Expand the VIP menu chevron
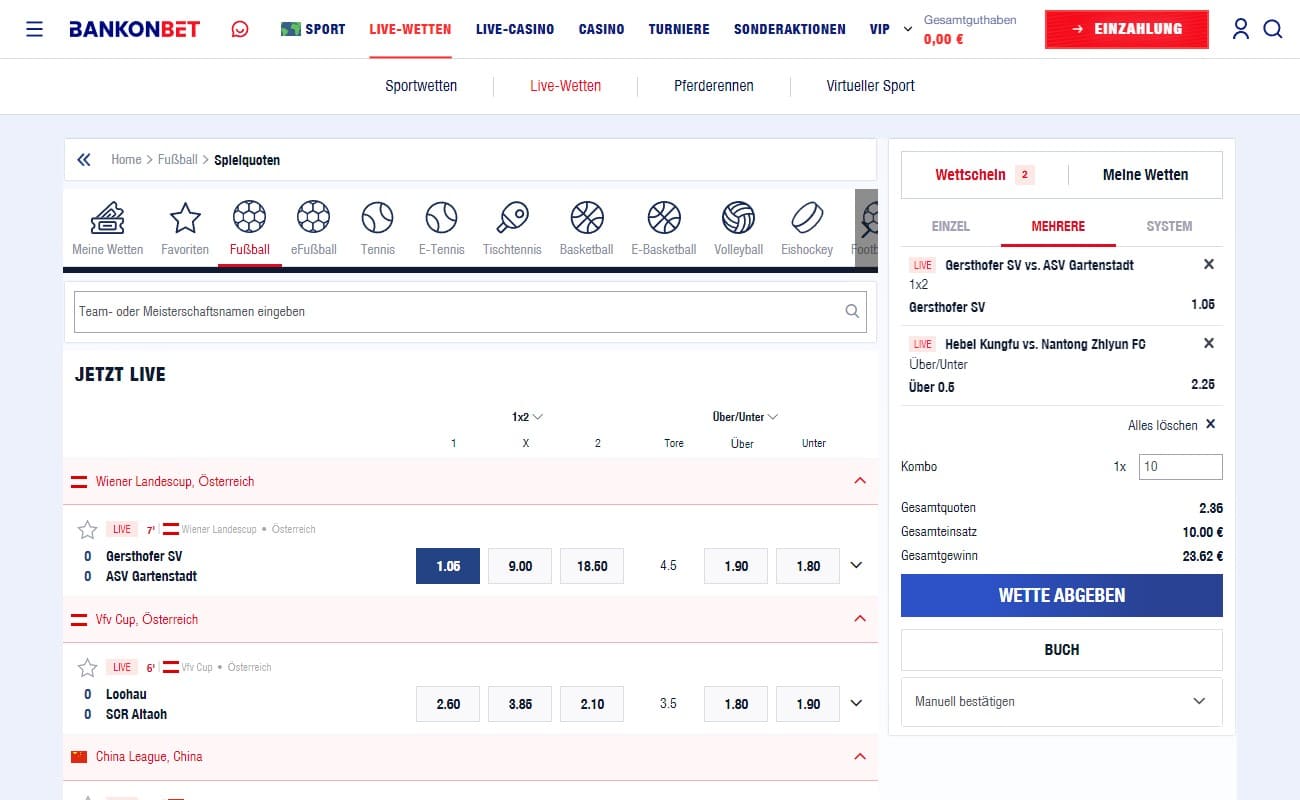Viewport: 1300px width, 800px height. pos(908,29)
